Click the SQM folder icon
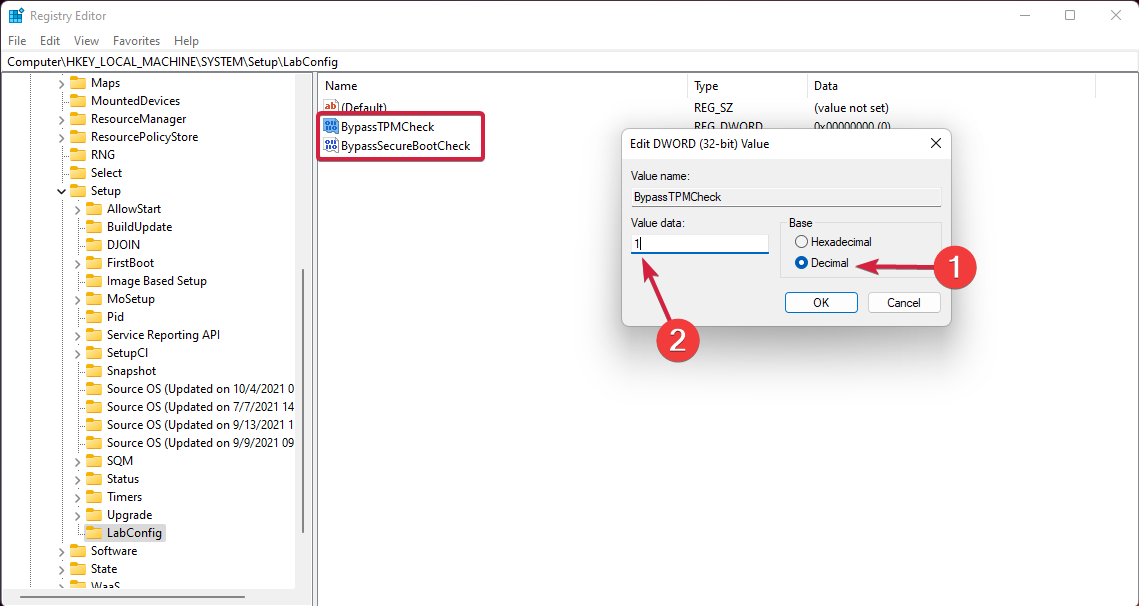The image size is (1139, 606). point(94,461)
